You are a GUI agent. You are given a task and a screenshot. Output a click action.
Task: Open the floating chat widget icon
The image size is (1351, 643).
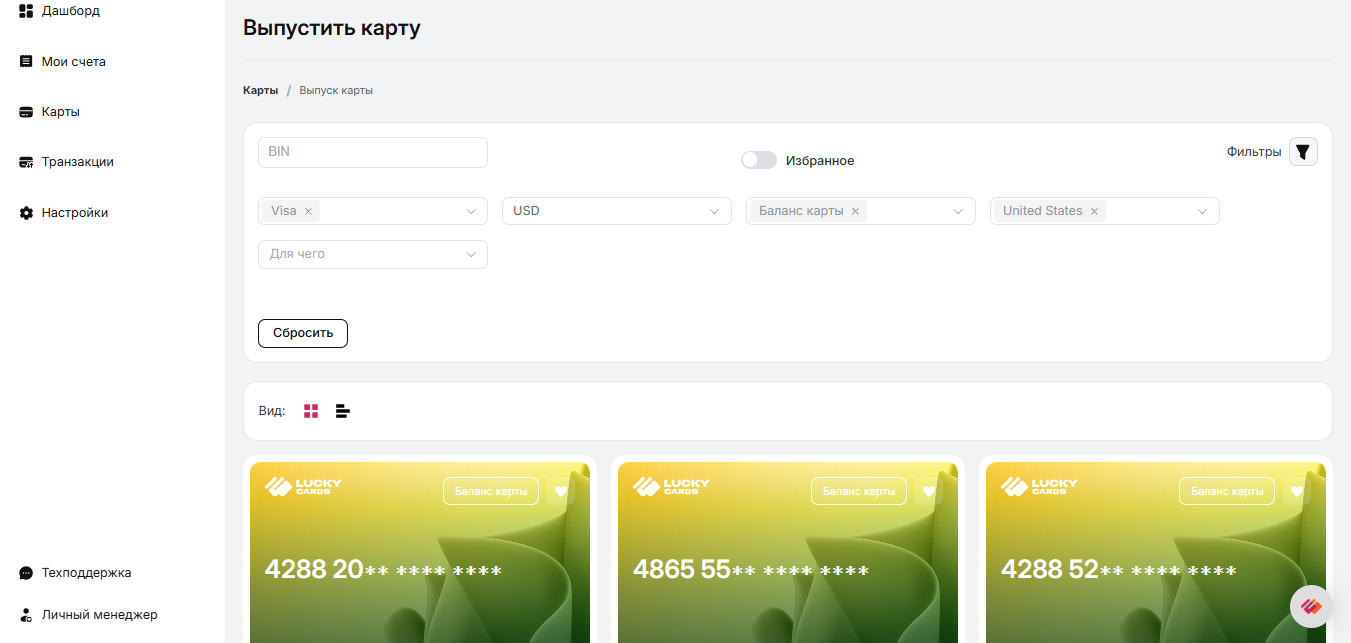click(x=1311, y=606)
